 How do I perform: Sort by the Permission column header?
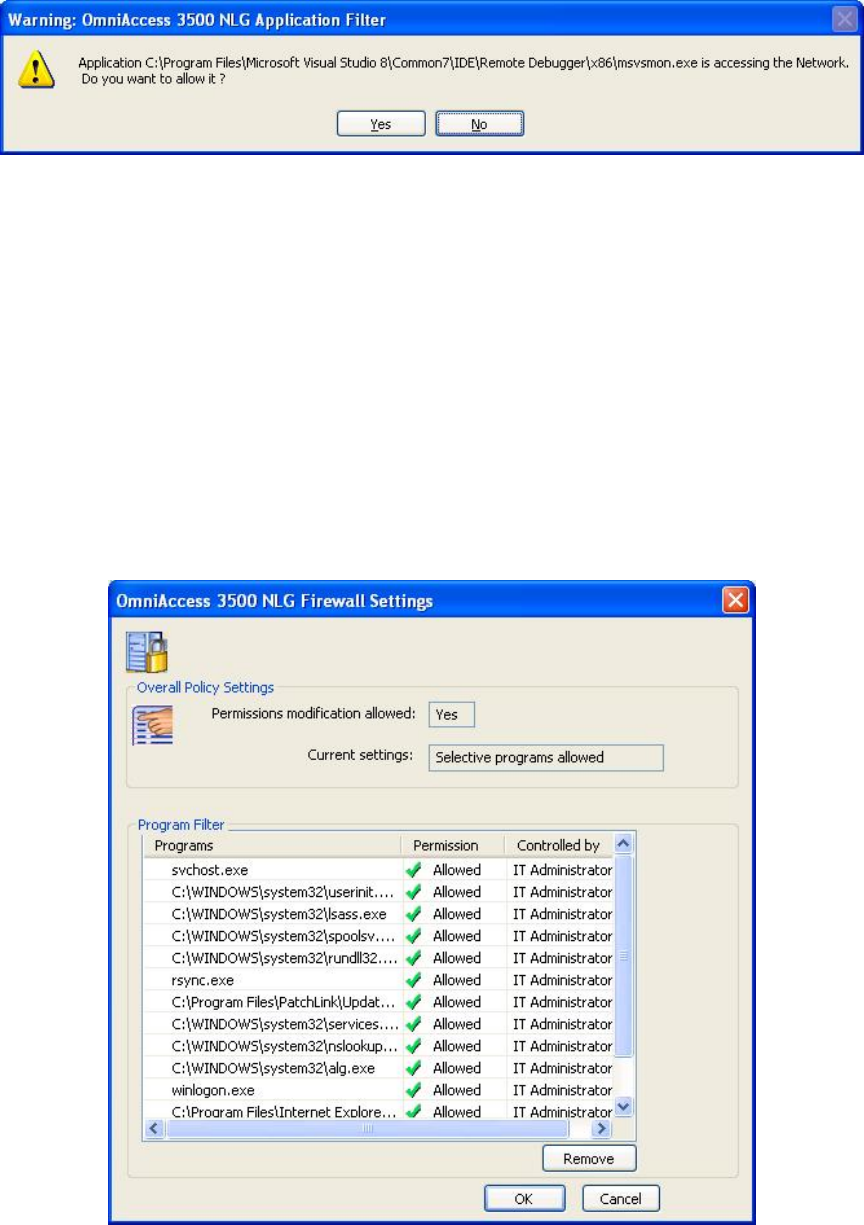(453, 845)
